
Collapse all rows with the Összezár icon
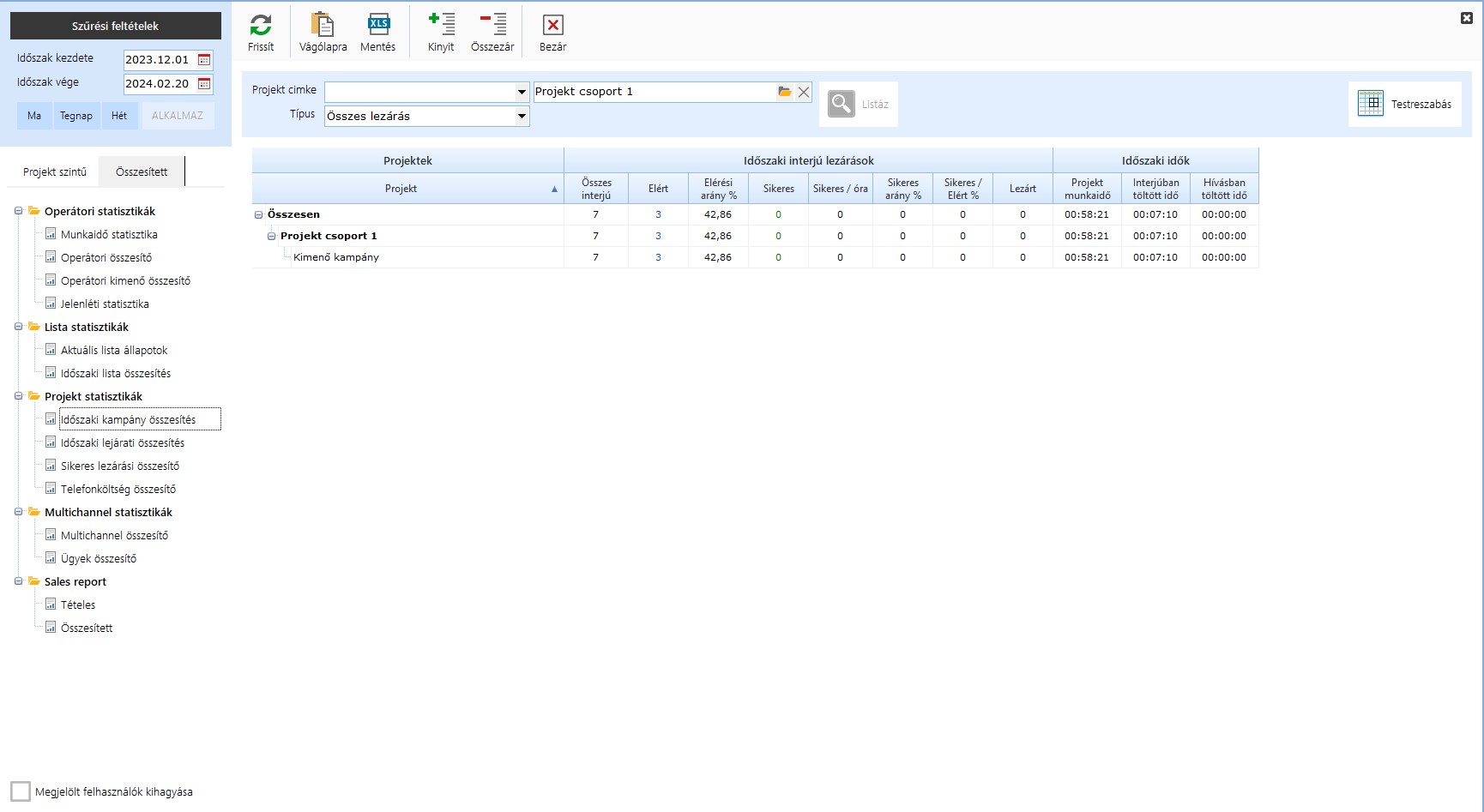[492, 26]
